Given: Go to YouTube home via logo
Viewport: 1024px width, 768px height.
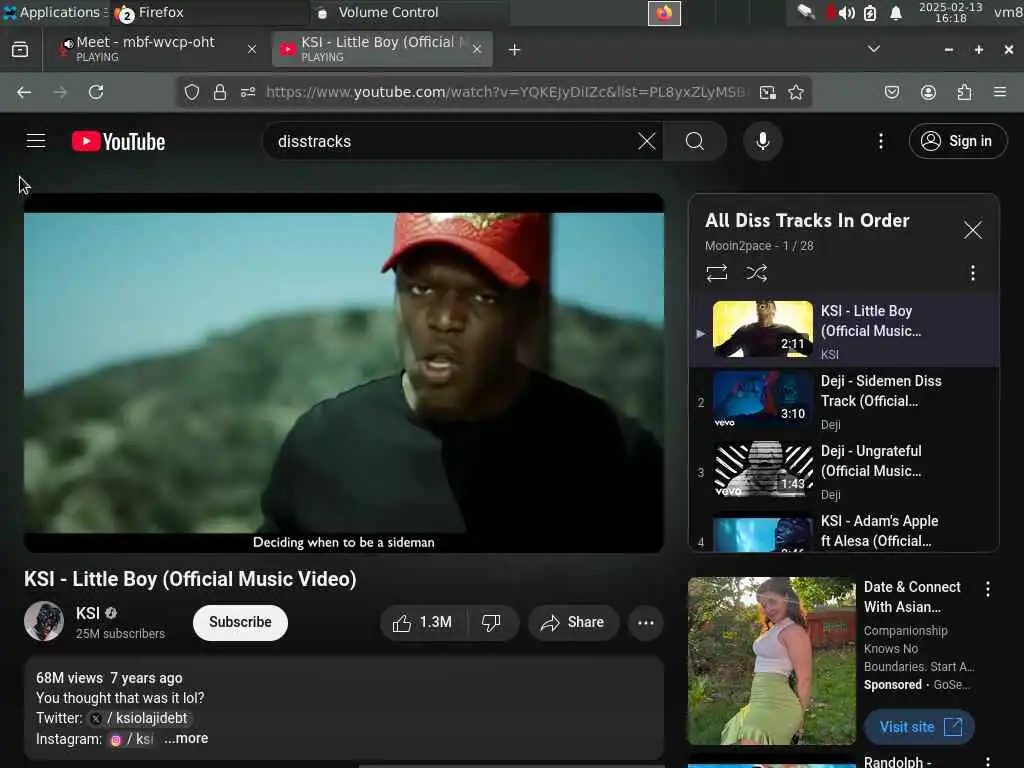Looking at the screenshot, I should pos(118,141).
